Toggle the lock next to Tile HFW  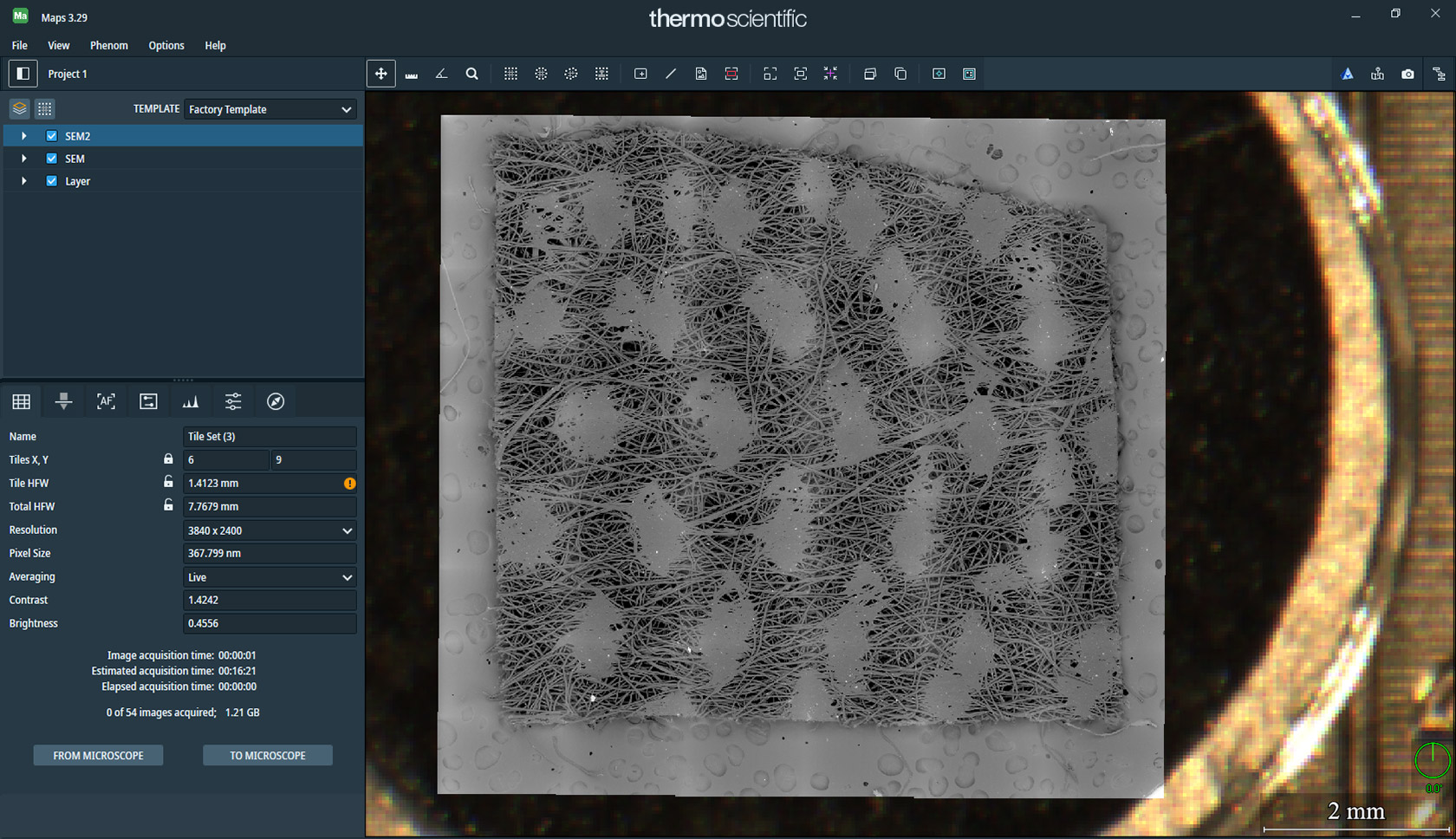pyautogui.click(x=168, y=482)
